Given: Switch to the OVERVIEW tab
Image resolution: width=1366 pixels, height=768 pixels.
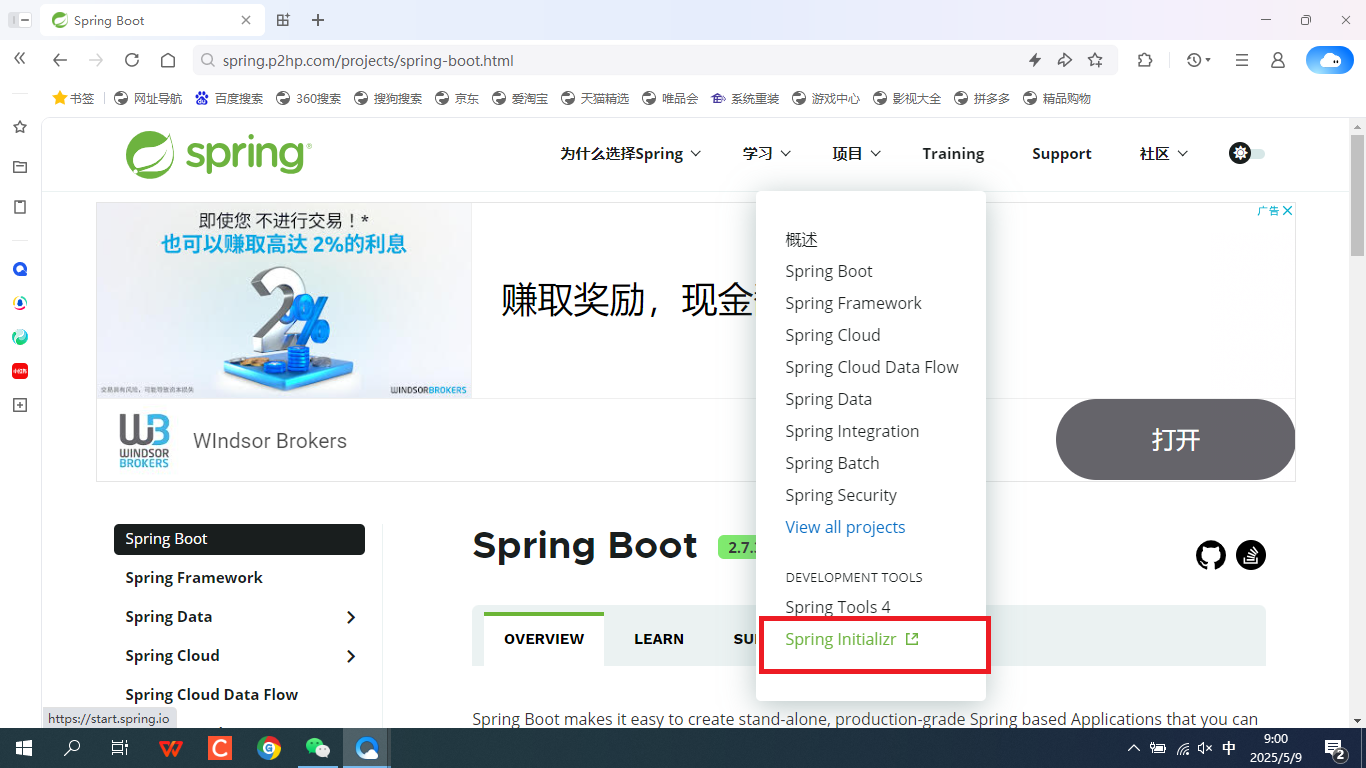Looking at the screenshot, I should click(x=544, y=639).
